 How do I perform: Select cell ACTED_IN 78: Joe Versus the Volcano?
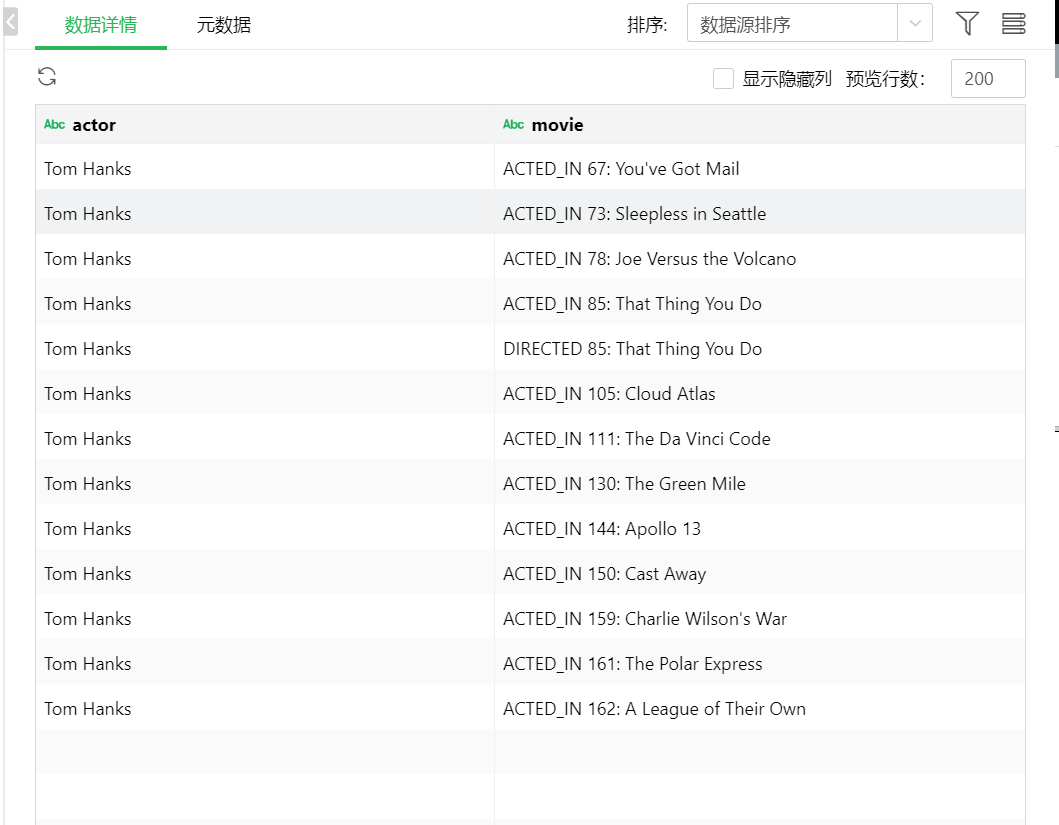(x=760, y=259)
